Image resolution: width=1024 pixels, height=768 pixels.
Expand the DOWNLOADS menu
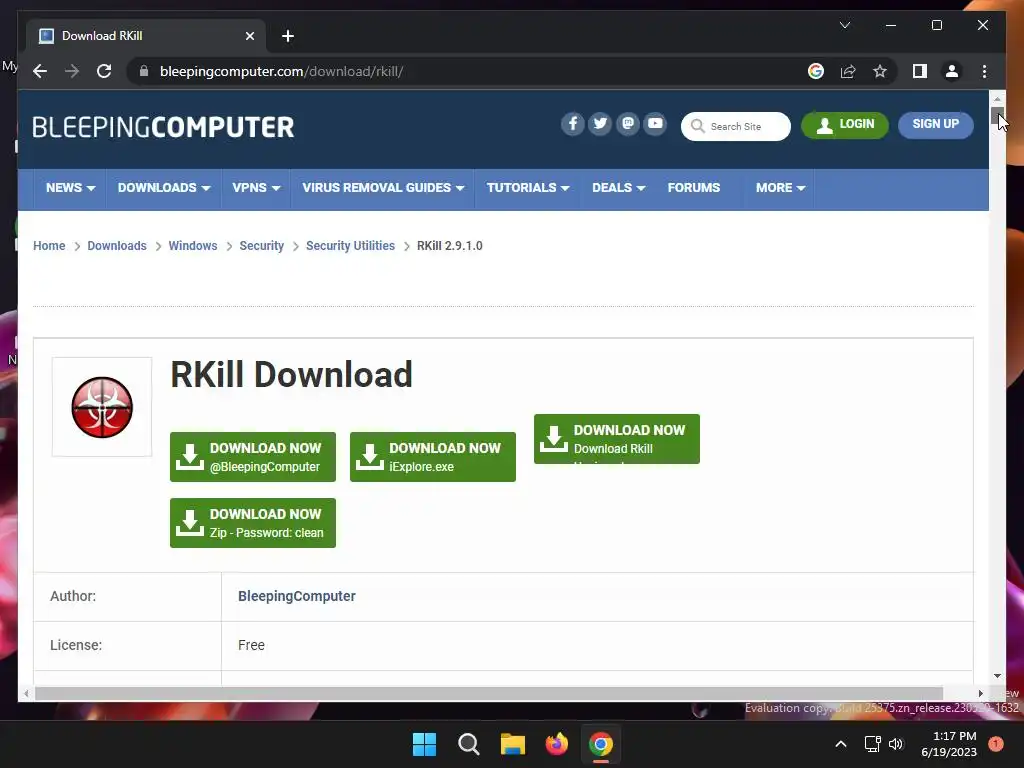coord(164,188)
